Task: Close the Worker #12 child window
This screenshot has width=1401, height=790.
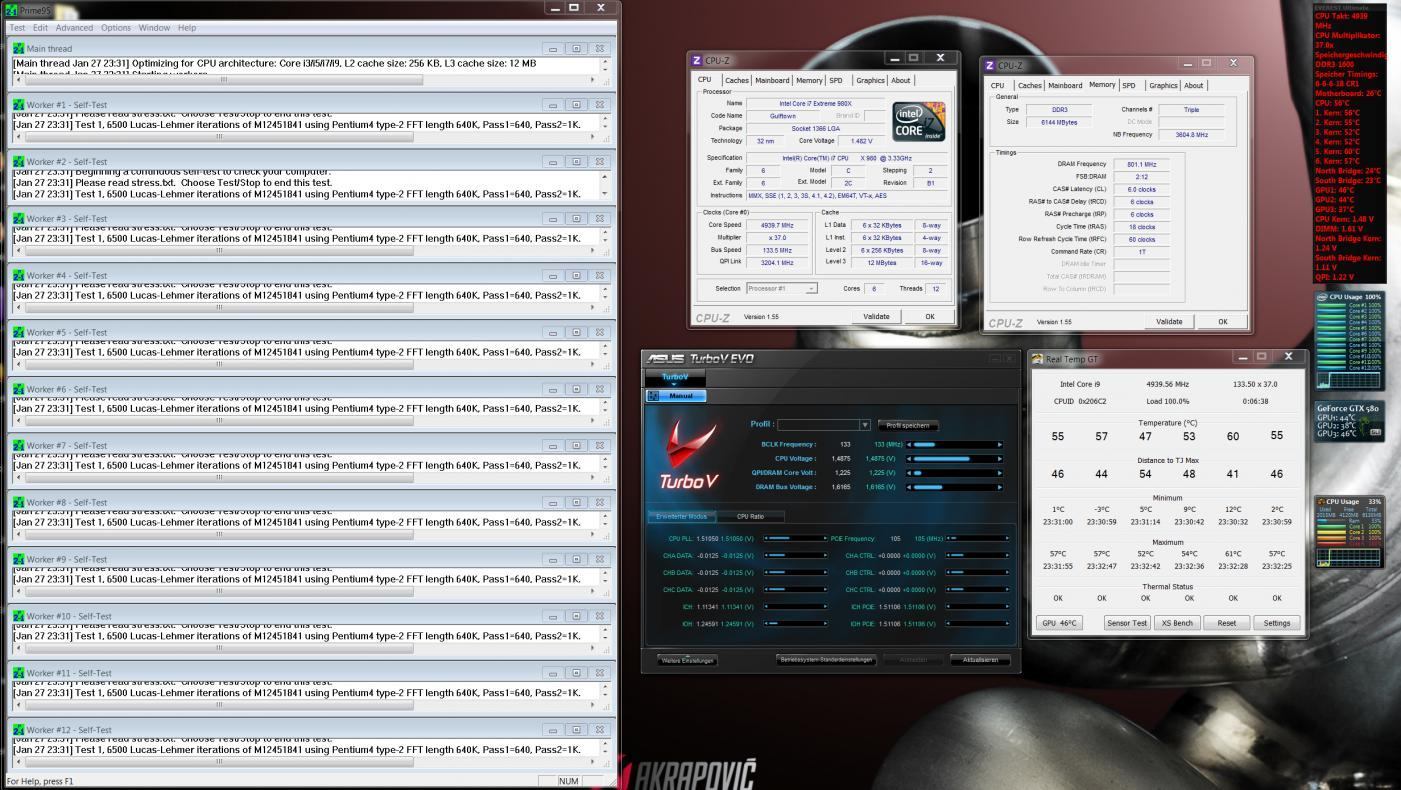Action: (x=599, y=730)
